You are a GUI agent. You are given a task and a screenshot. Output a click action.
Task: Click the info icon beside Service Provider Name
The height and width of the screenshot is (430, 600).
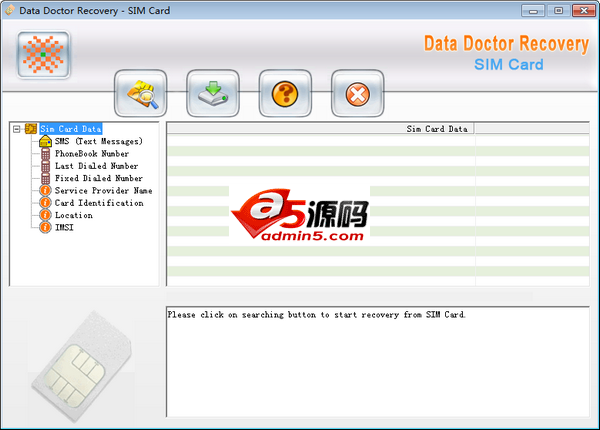click(45, 190)
